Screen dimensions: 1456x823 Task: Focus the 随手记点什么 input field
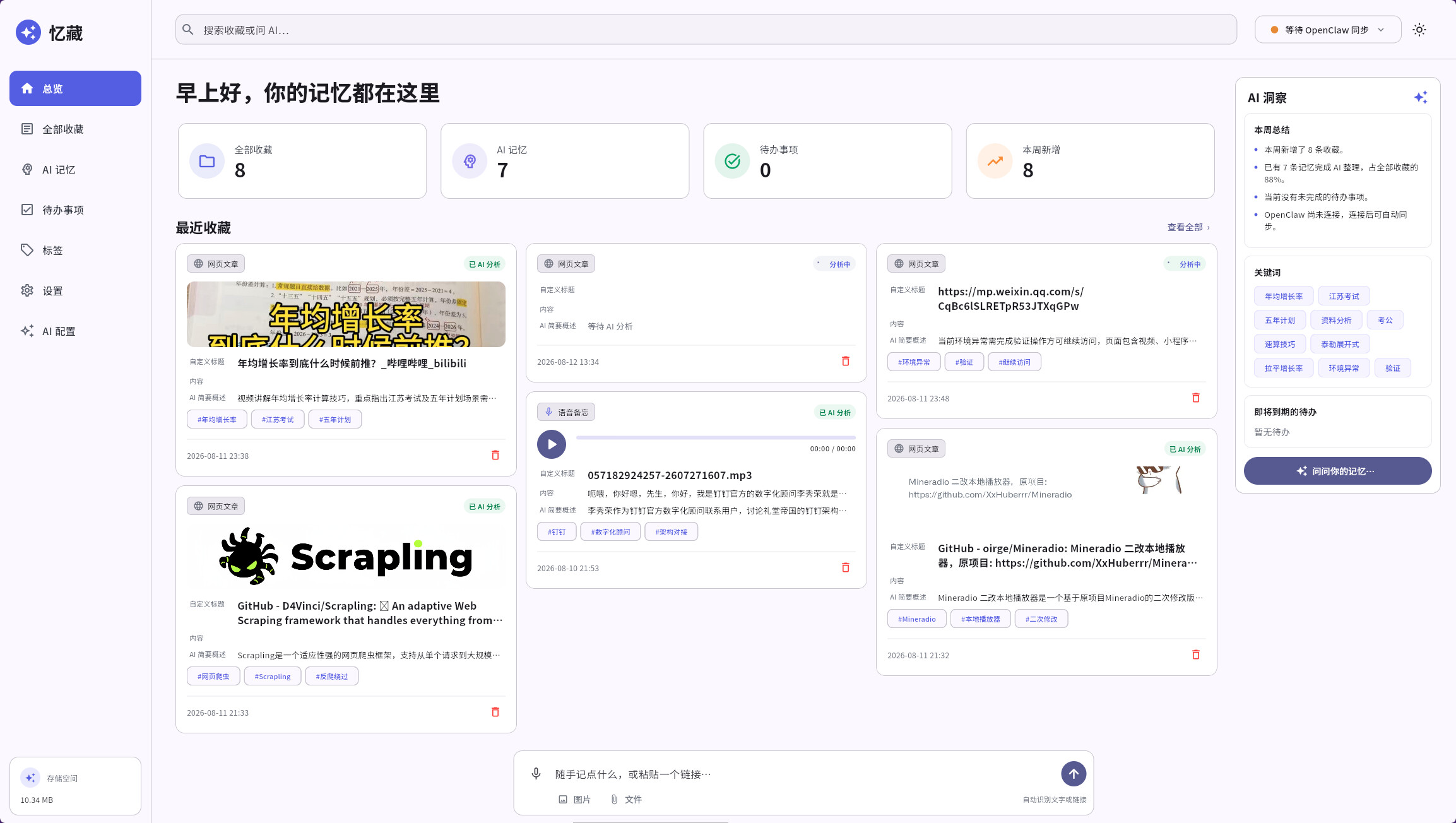[802, 774]
